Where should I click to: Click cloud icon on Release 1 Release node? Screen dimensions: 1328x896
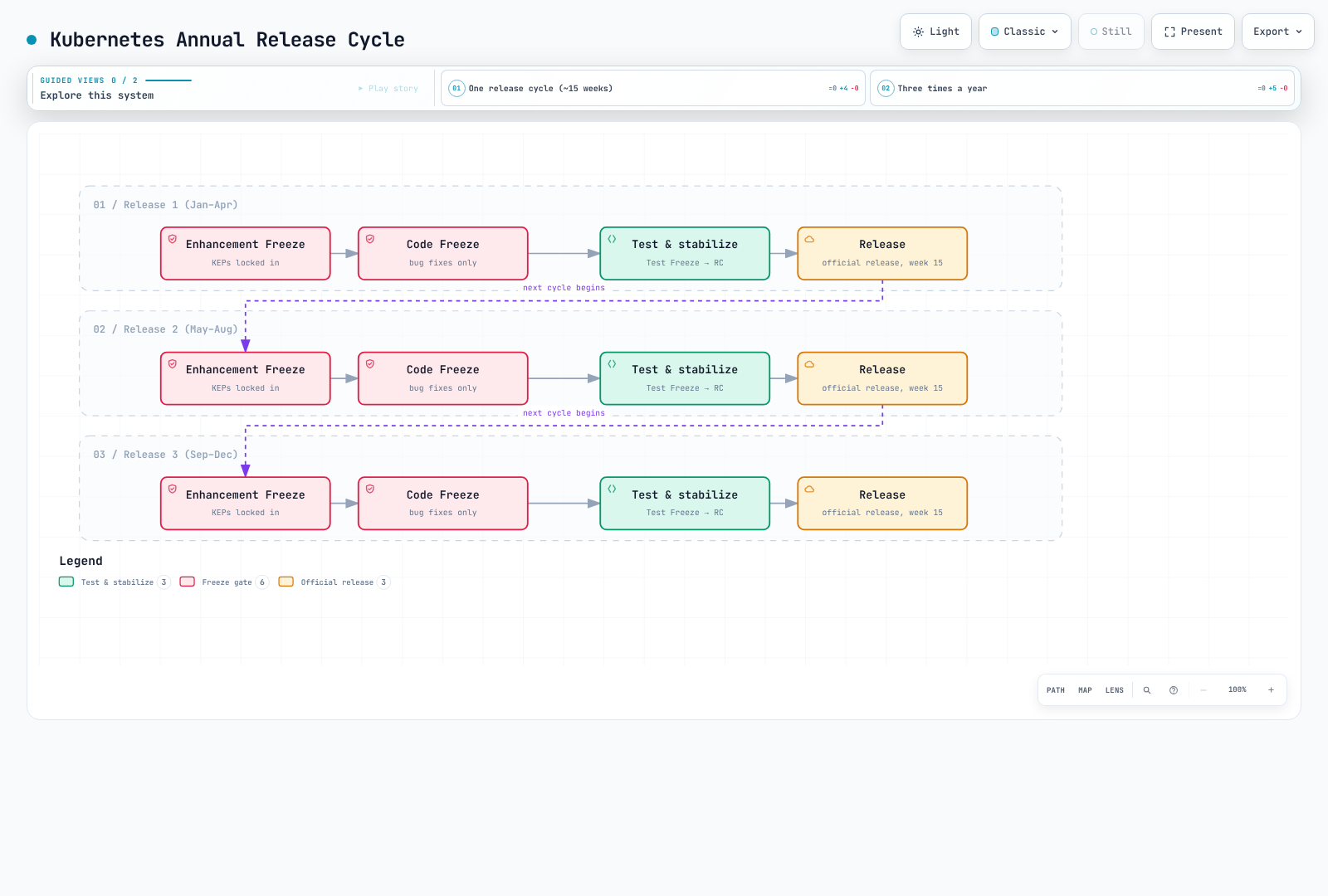point(809,239)
